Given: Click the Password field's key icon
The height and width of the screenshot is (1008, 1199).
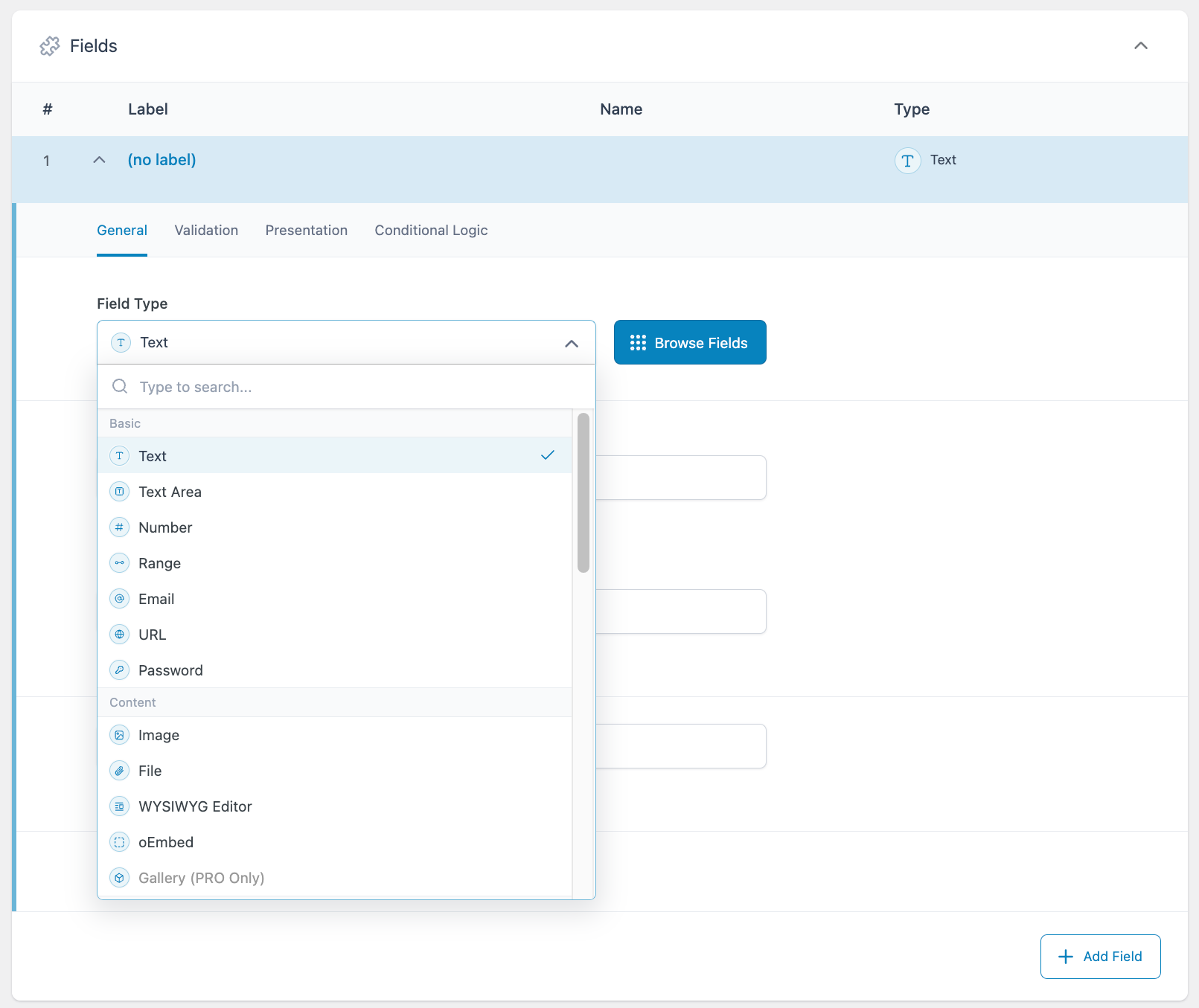Looking at the screenshot, I should pyautogui.click(x=119, y=670).
